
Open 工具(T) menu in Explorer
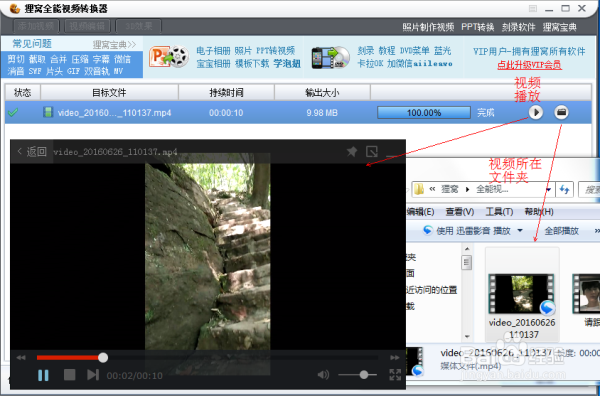point(499,212)
